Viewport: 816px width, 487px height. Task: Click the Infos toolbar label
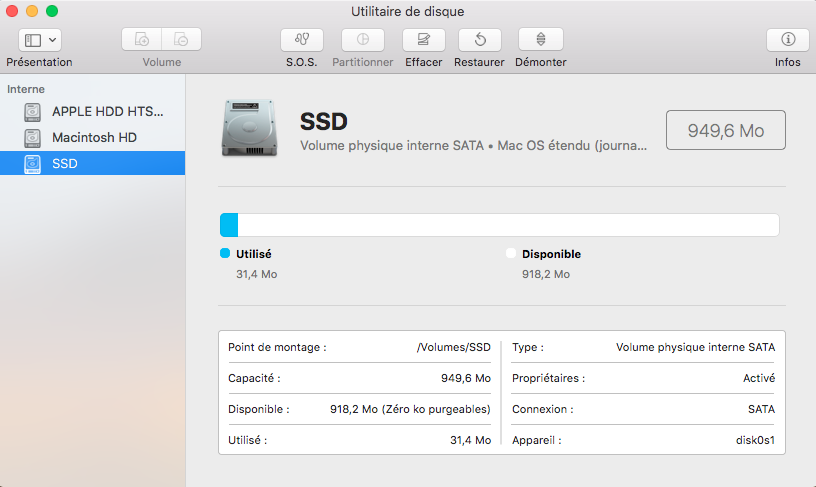click(x=787, y=62)
